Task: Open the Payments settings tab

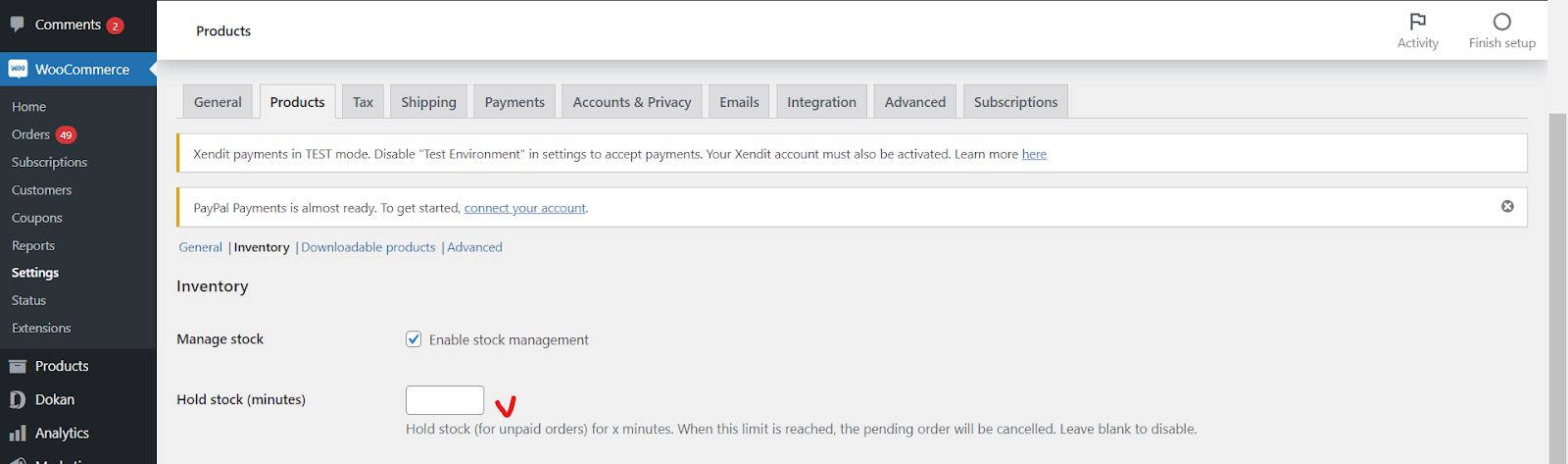Action: click(514, 102)
